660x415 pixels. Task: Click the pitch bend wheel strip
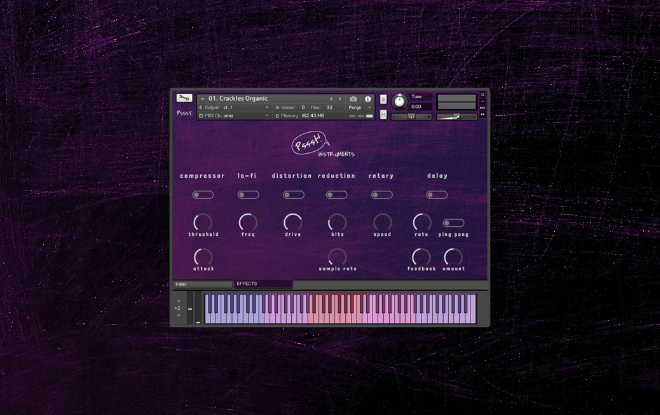(x=190, y=308)
